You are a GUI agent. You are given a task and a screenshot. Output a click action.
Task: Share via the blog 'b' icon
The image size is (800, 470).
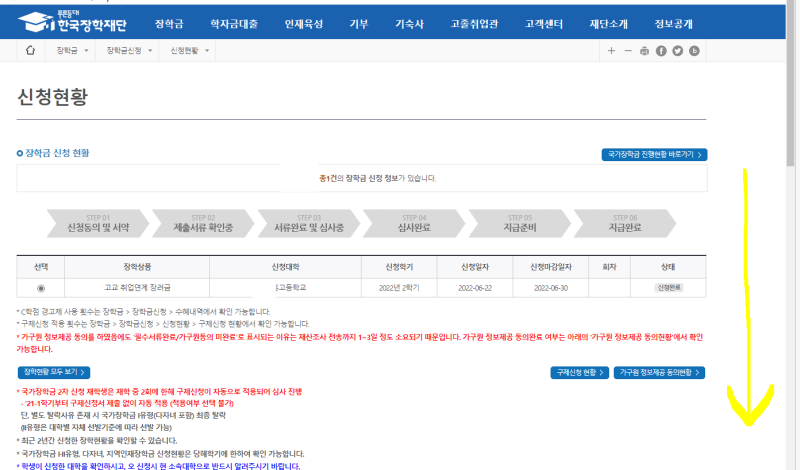click(694, 51)
